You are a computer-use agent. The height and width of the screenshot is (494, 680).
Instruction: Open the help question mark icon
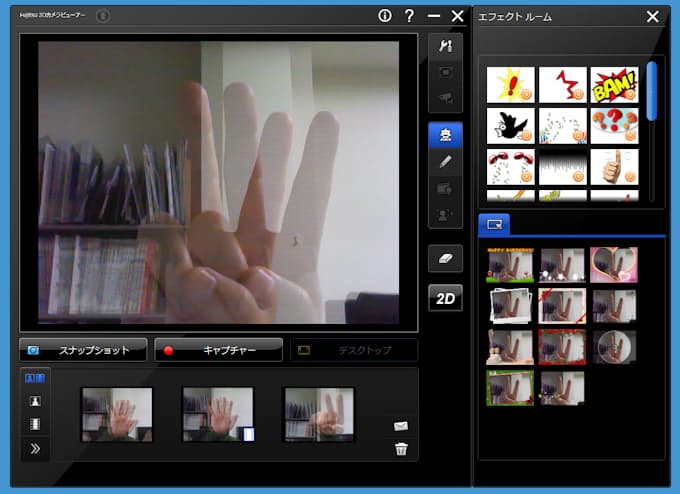(409, 16)
